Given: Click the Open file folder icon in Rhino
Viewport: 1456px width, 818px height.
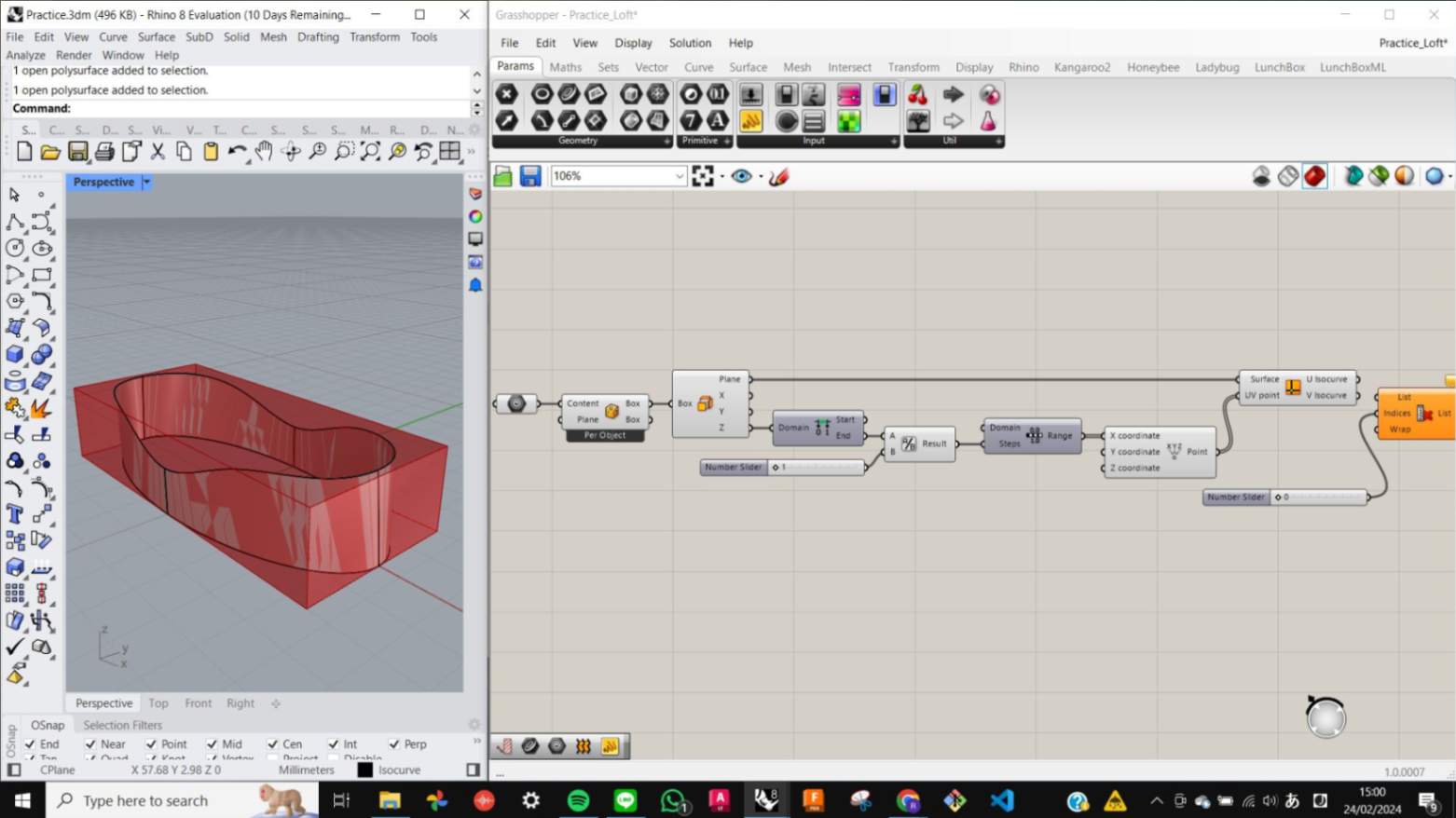Looking at the screenshot, I should coord(50,151).
